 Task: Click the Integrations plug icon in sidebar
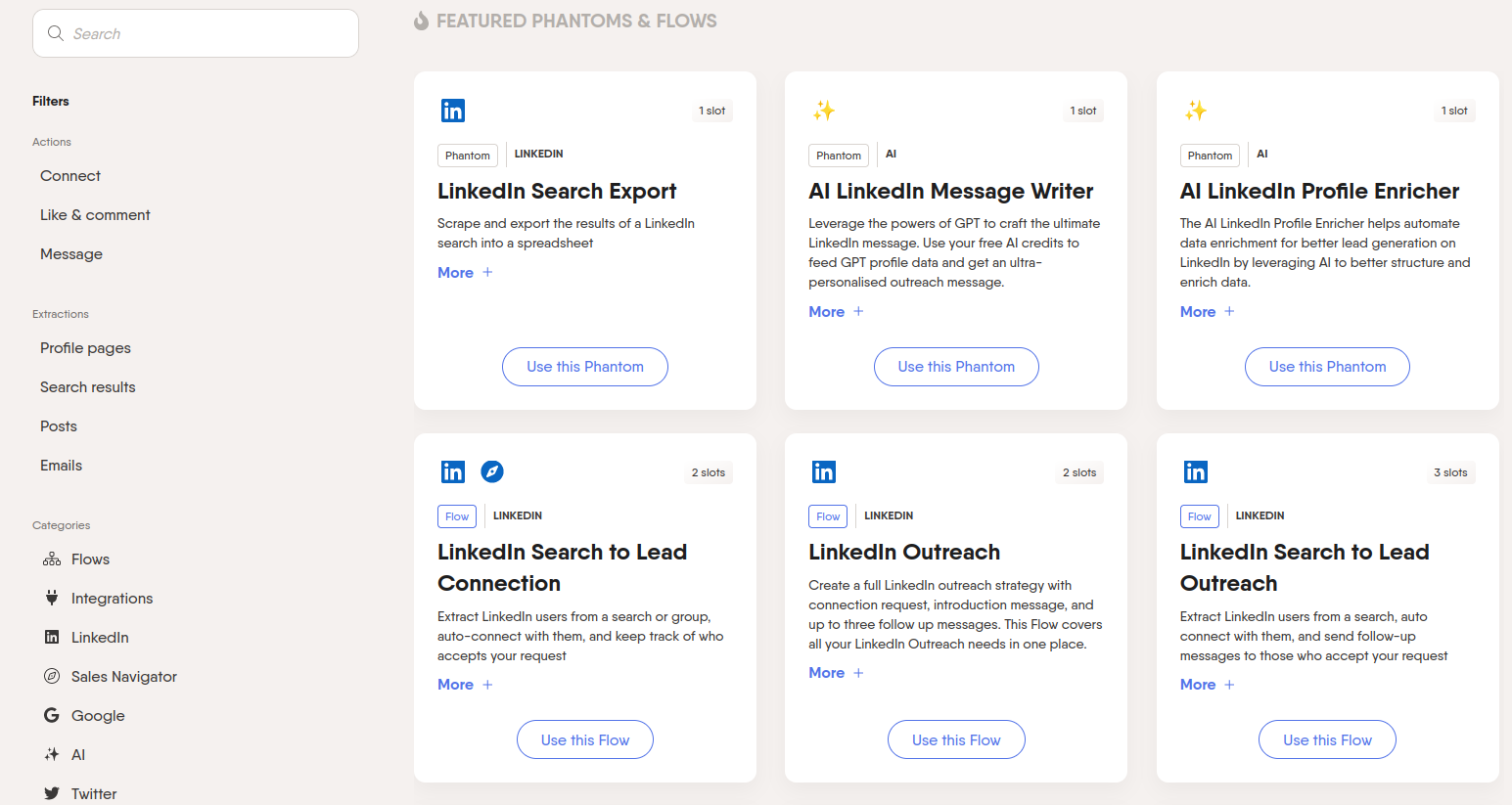(52, 598)
